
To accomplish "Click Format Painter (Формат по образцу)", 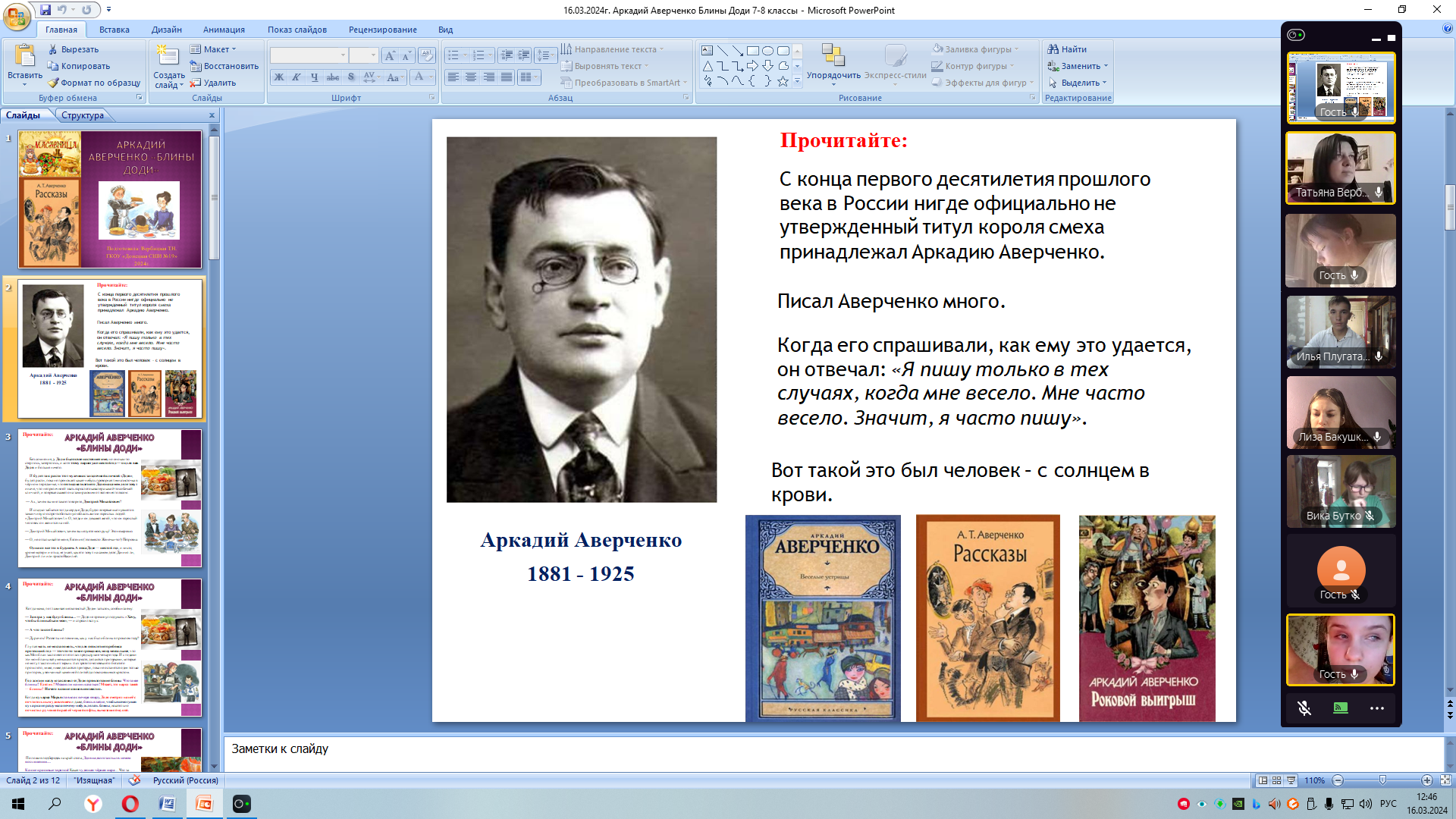I will pyautogui.click(x=94, y=83).
